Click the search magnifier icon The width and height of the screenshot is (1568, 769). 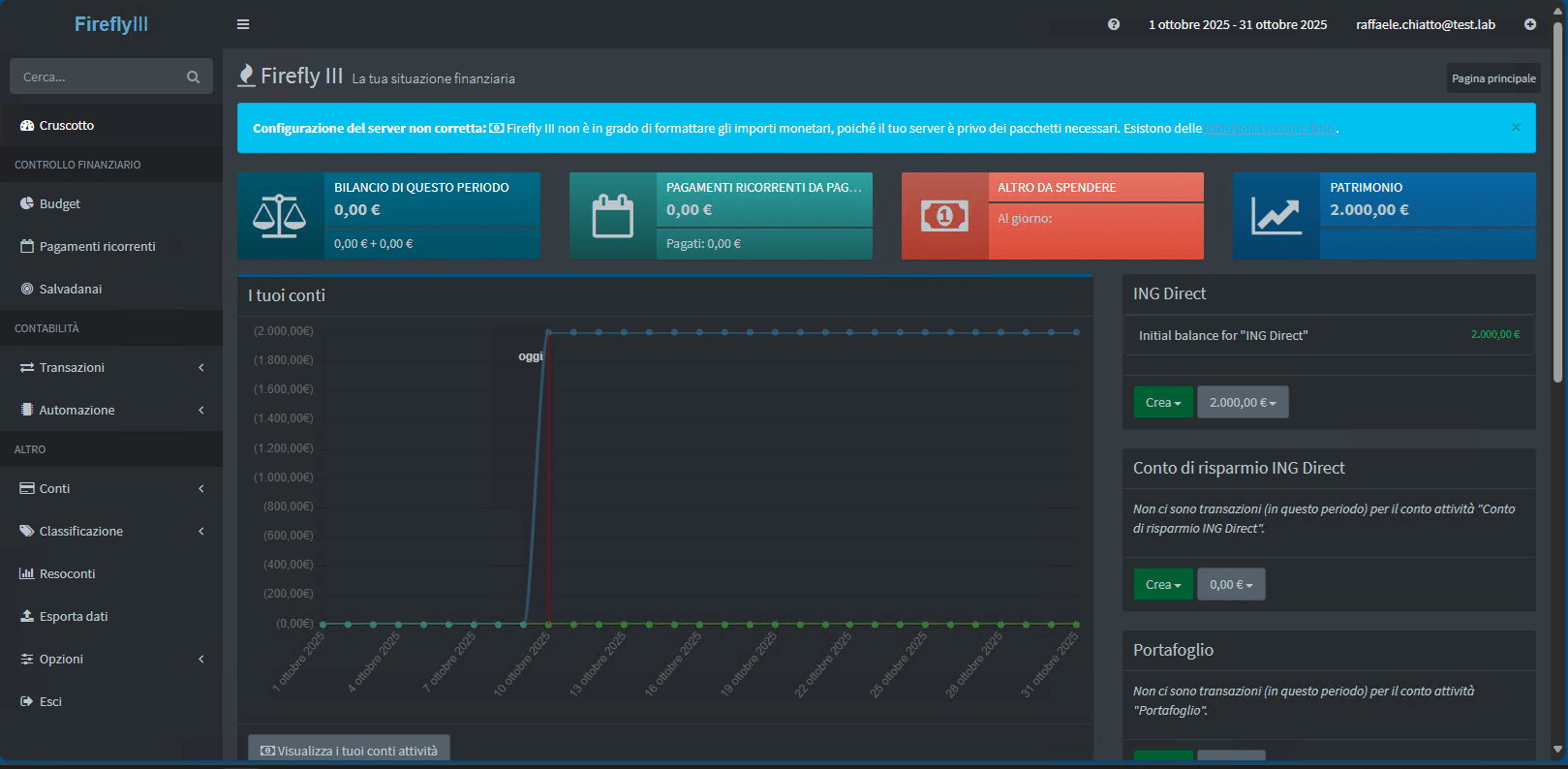(x=193, y=77)
